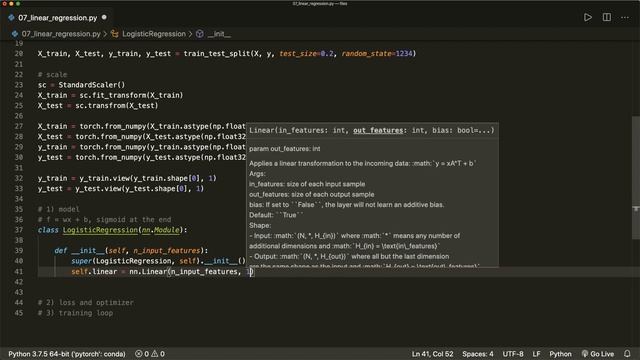Change indentation via Spaces: 4
Screen dimensions: 640x360
(478, 354)
